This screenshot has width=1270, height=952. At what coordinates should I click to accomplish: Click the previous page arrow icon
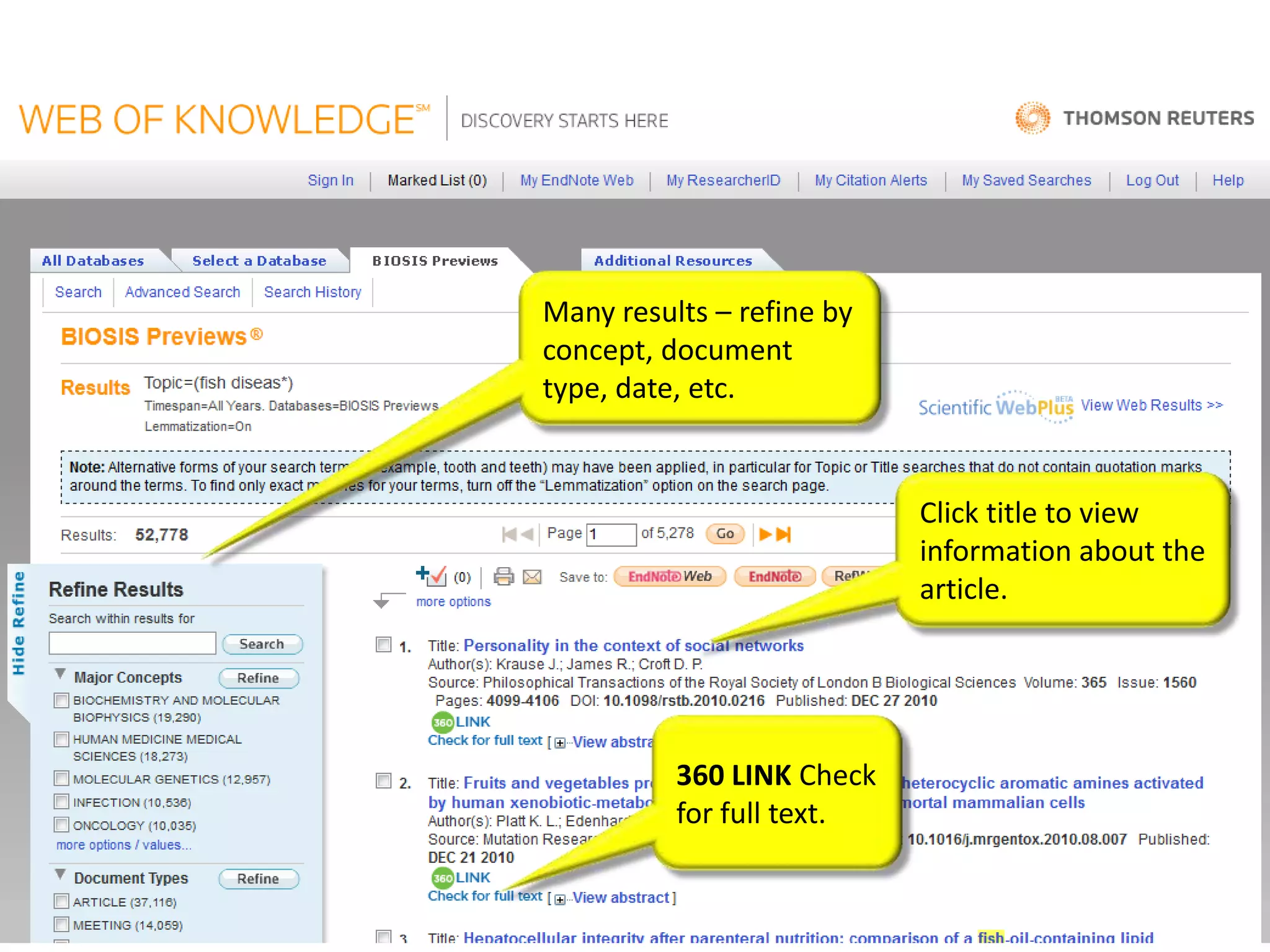pos(528,534)
